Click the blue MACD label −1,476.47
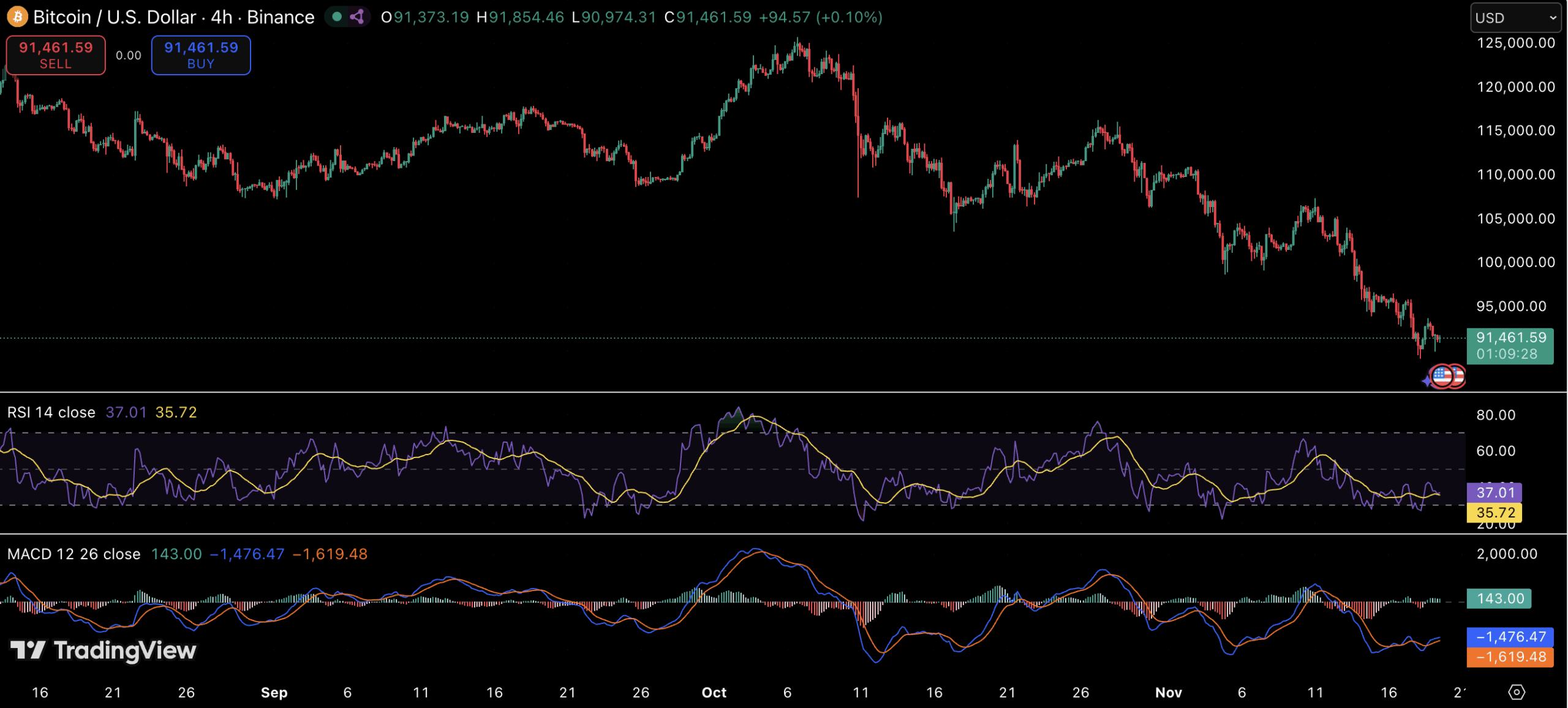The height and width of the screenshot is (708, 1568). tap(1510, 637)
